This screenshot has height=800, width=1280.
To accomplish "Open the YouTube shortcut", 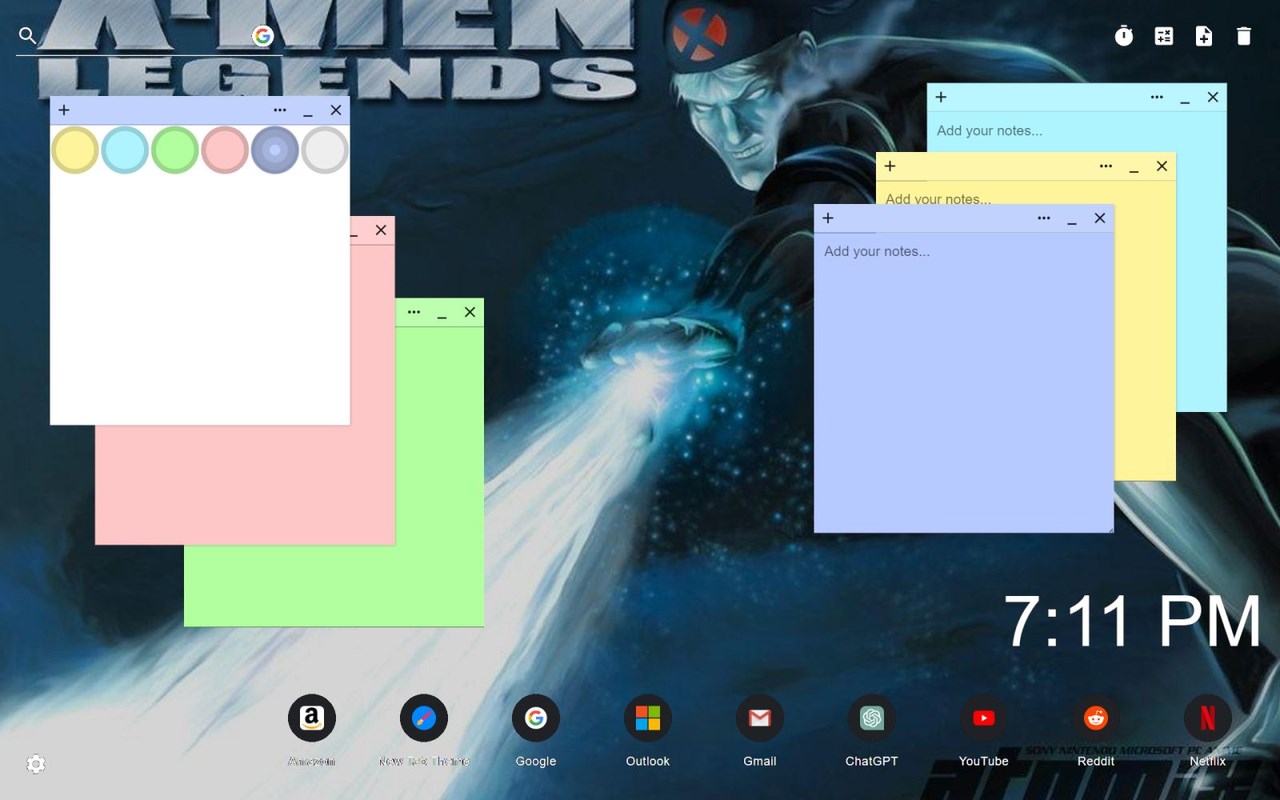I will pos(984,718).
